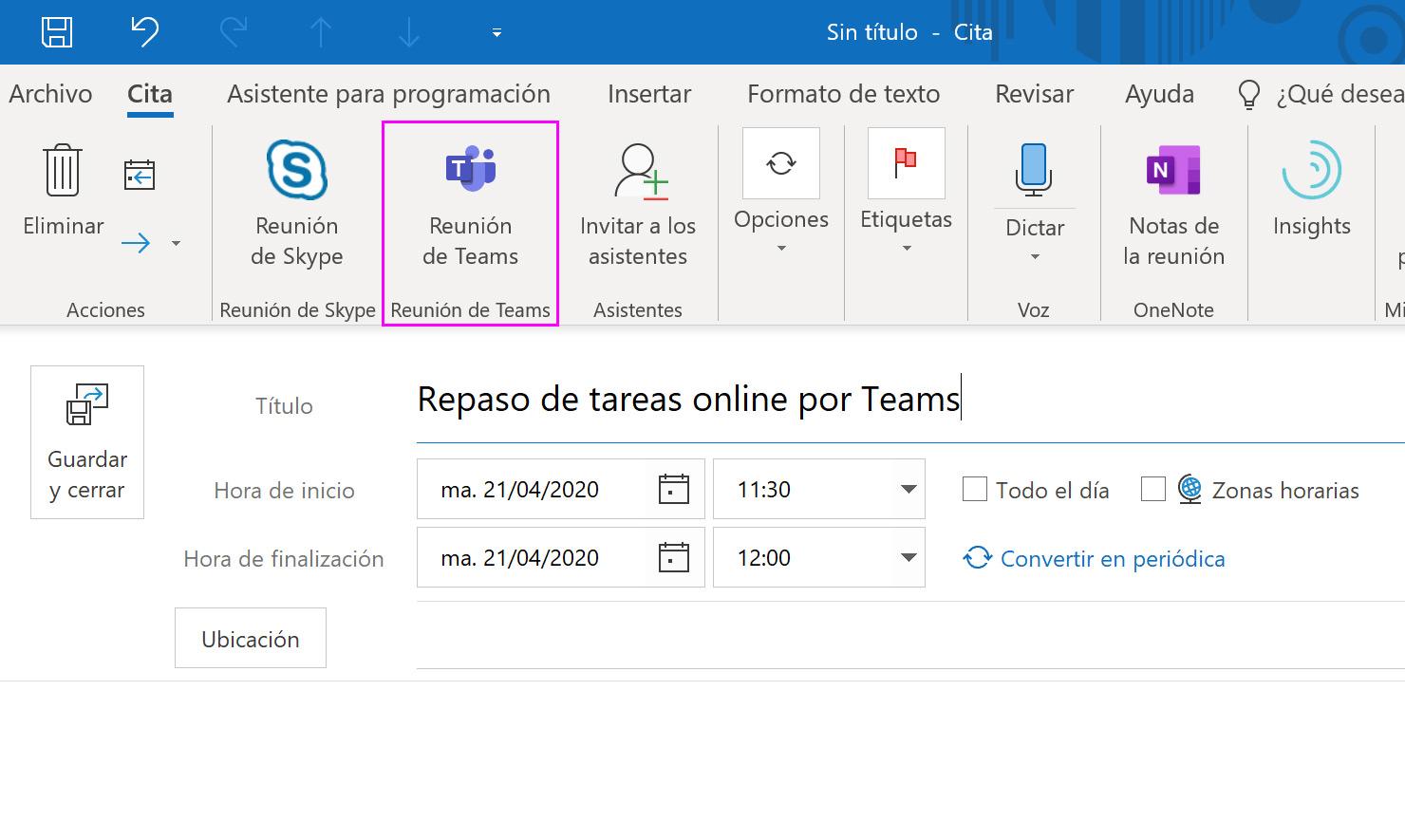Switch to the Insertar tab
The width and height of the screenshot is (1405, 840).
[x=649, y=94]
